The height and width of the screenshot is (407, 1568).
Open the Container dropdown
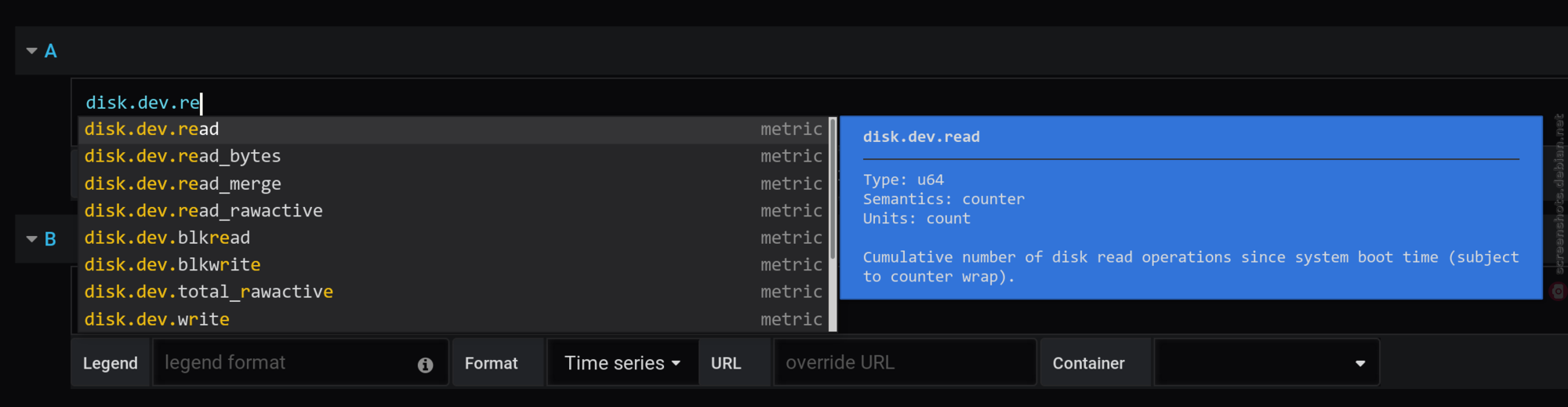tap(1267, 363)
